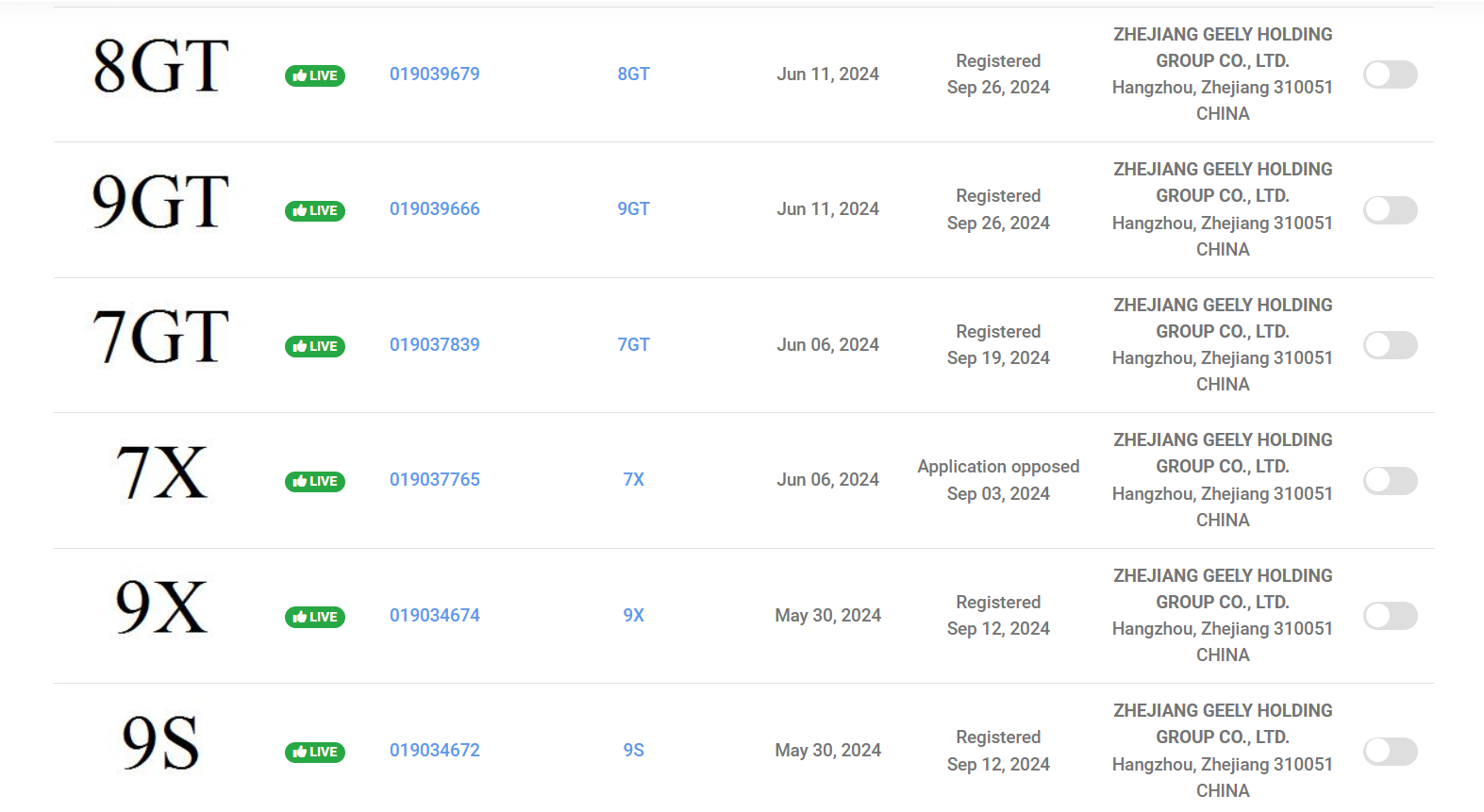This screenshot has width=1484, height=812.
Task: Click the Zhejiang Geely owner text in 9GT row
Action: tap(1223, 209)
